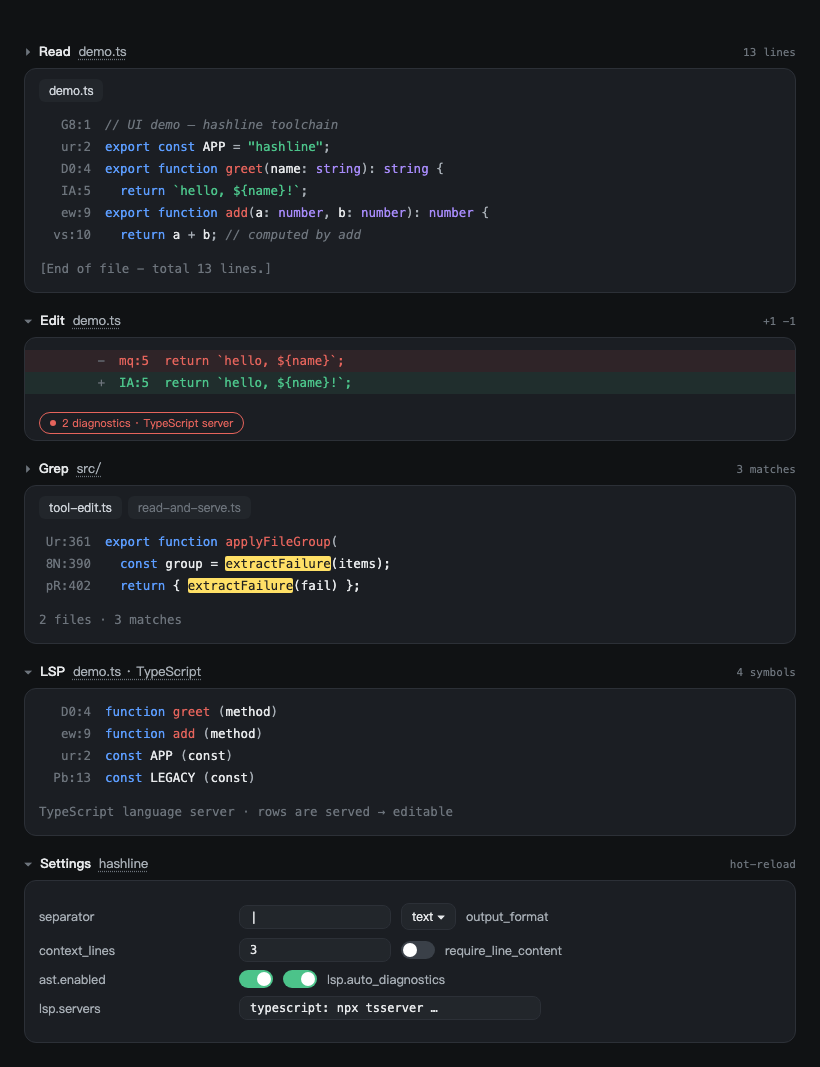Screen dimensions: 820x1067
Task: Select highlighted extractFailure on line pR:402
Action: tap(240, 585)
